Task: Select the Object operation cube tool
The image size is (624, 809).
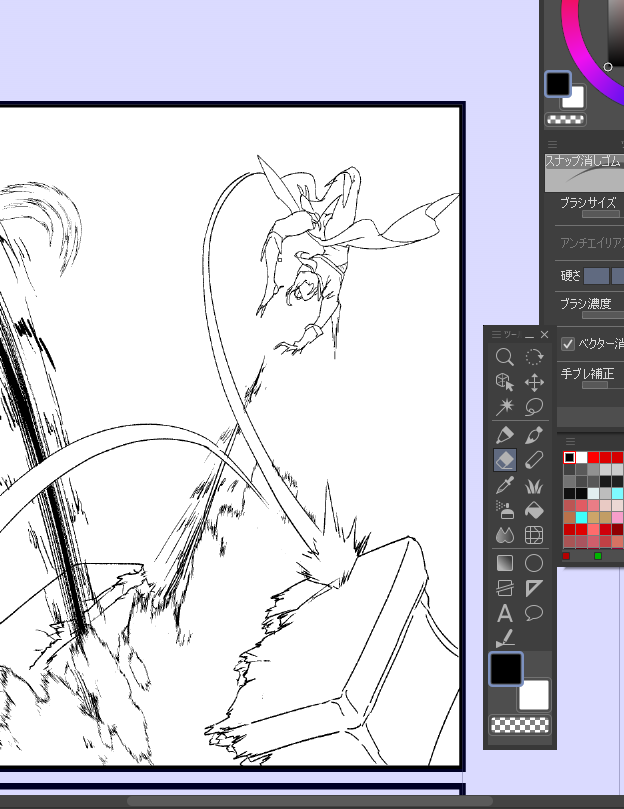Action: coord(504,382)
